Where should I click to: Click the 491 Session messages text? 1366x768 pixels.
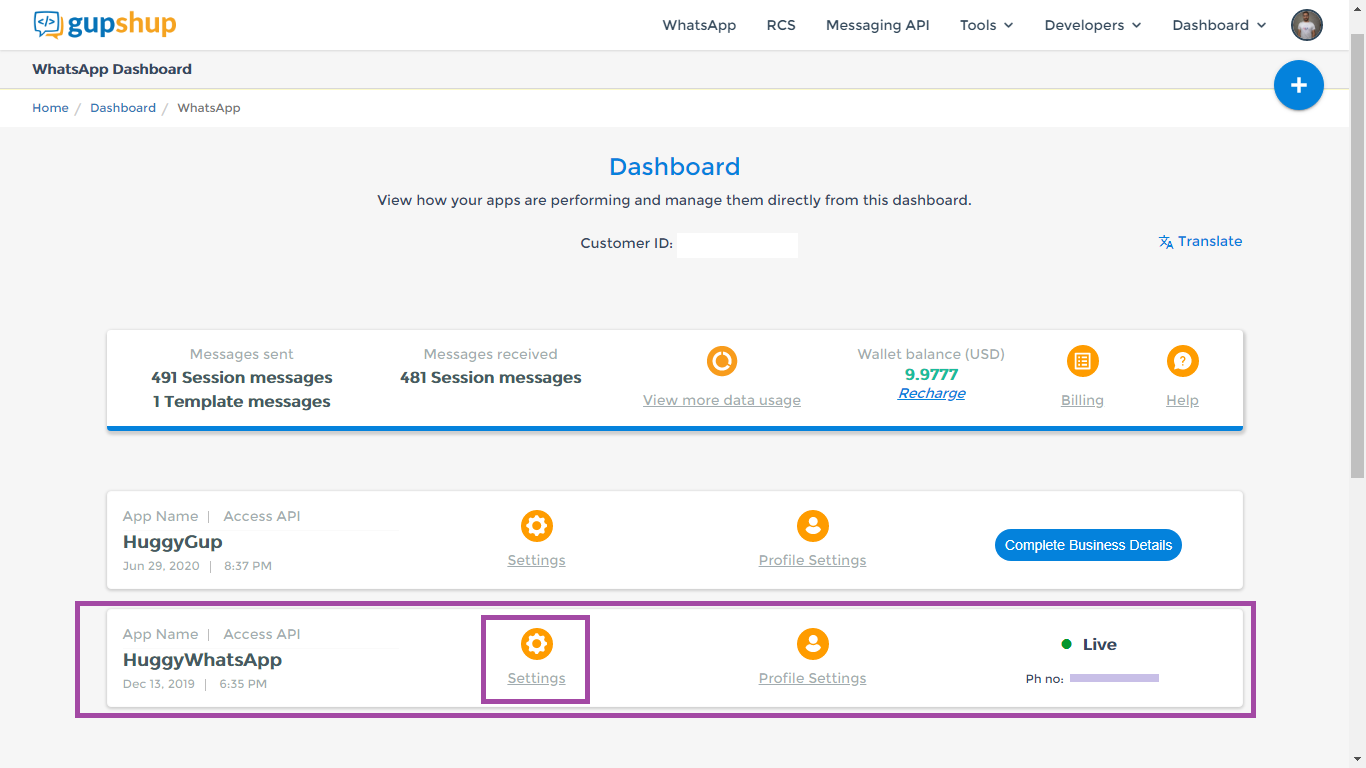242,378
